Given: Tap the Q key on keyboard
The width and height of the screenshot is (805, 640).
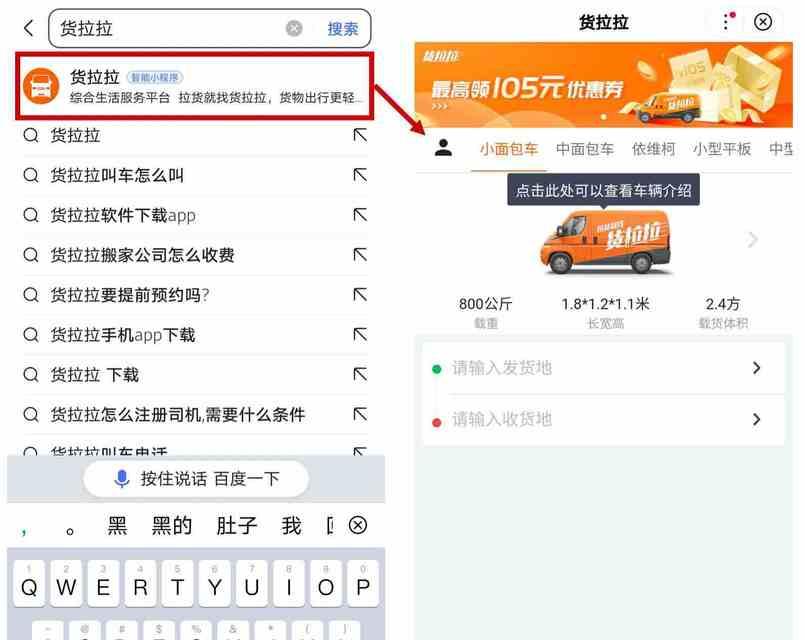Looking at the screenshot, I should [x=29, y=584].
